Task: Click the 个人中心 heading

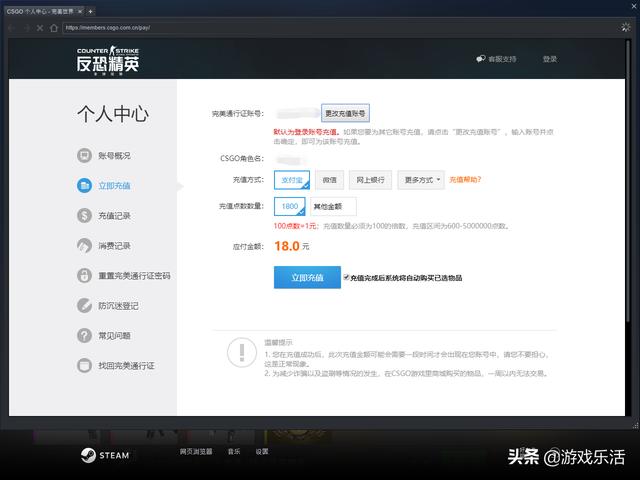Action: [x=113, y=114]
